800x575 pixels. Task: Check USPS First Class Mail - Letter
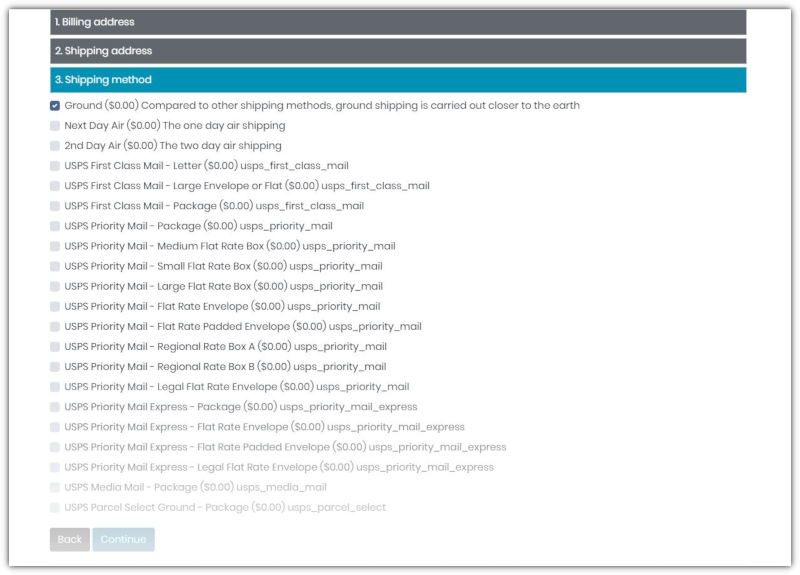click(x=55, y=166)
